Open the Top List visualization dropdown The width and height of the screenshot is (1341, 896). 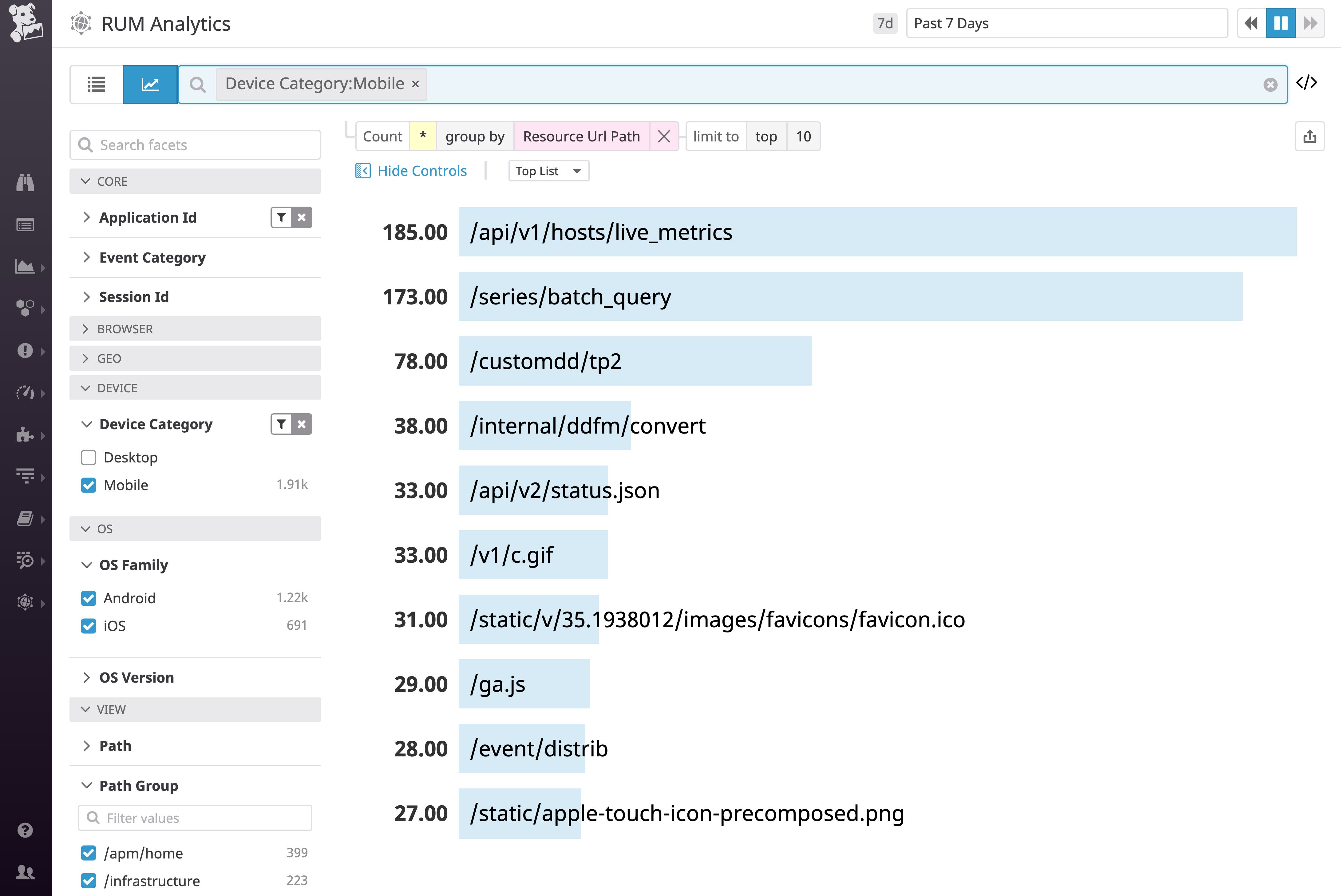point(548,170)
